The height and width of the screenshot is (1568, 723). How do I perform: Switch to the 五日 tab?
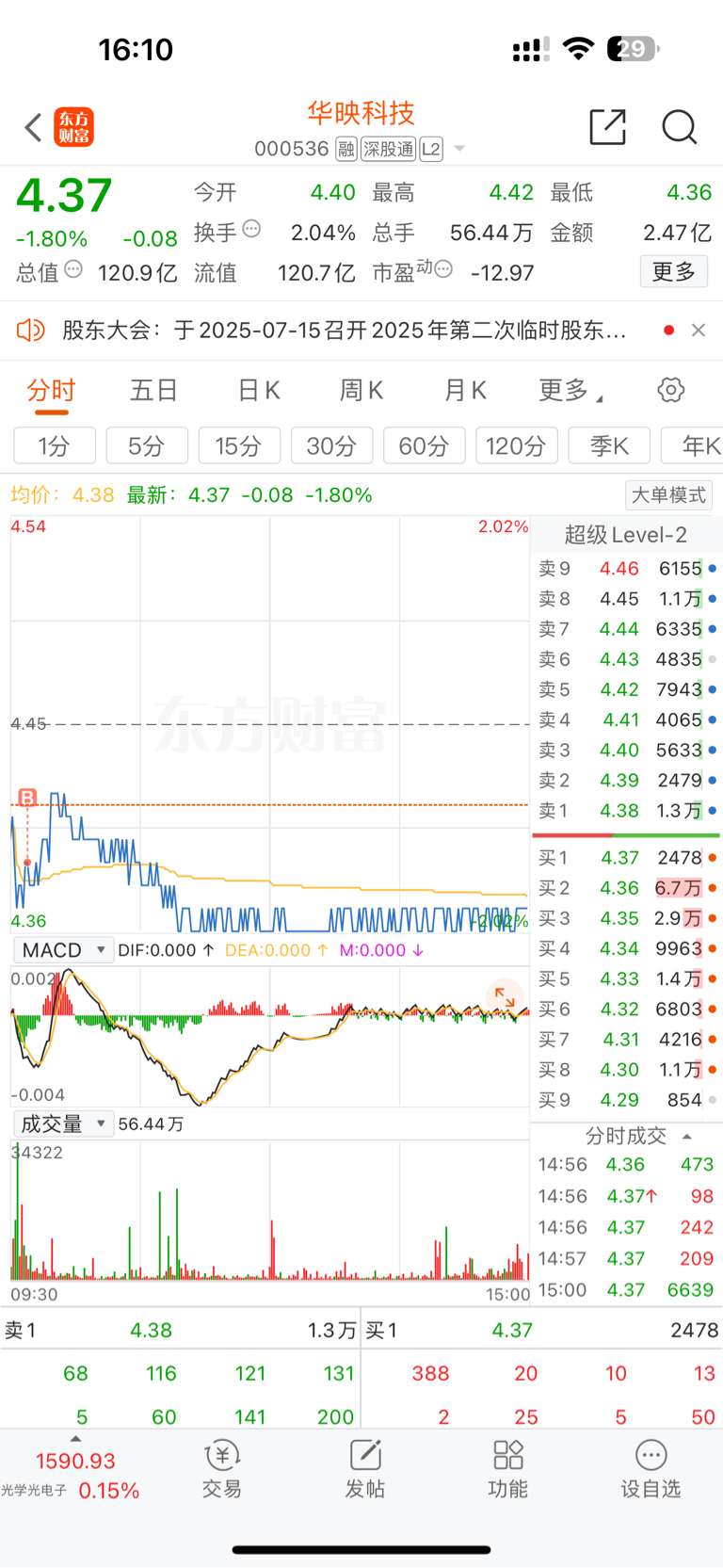153,390
